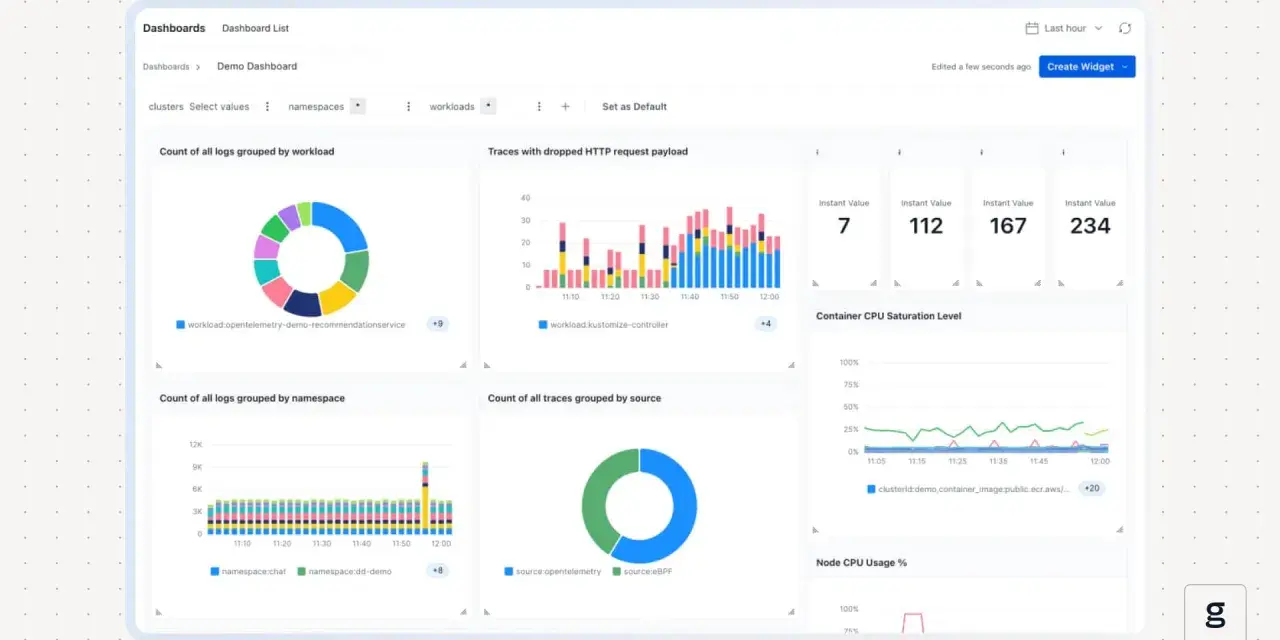Viewport: 1280px width, 640px height.
Task: Expand +8 more legend items
Action: coord(437,570)
